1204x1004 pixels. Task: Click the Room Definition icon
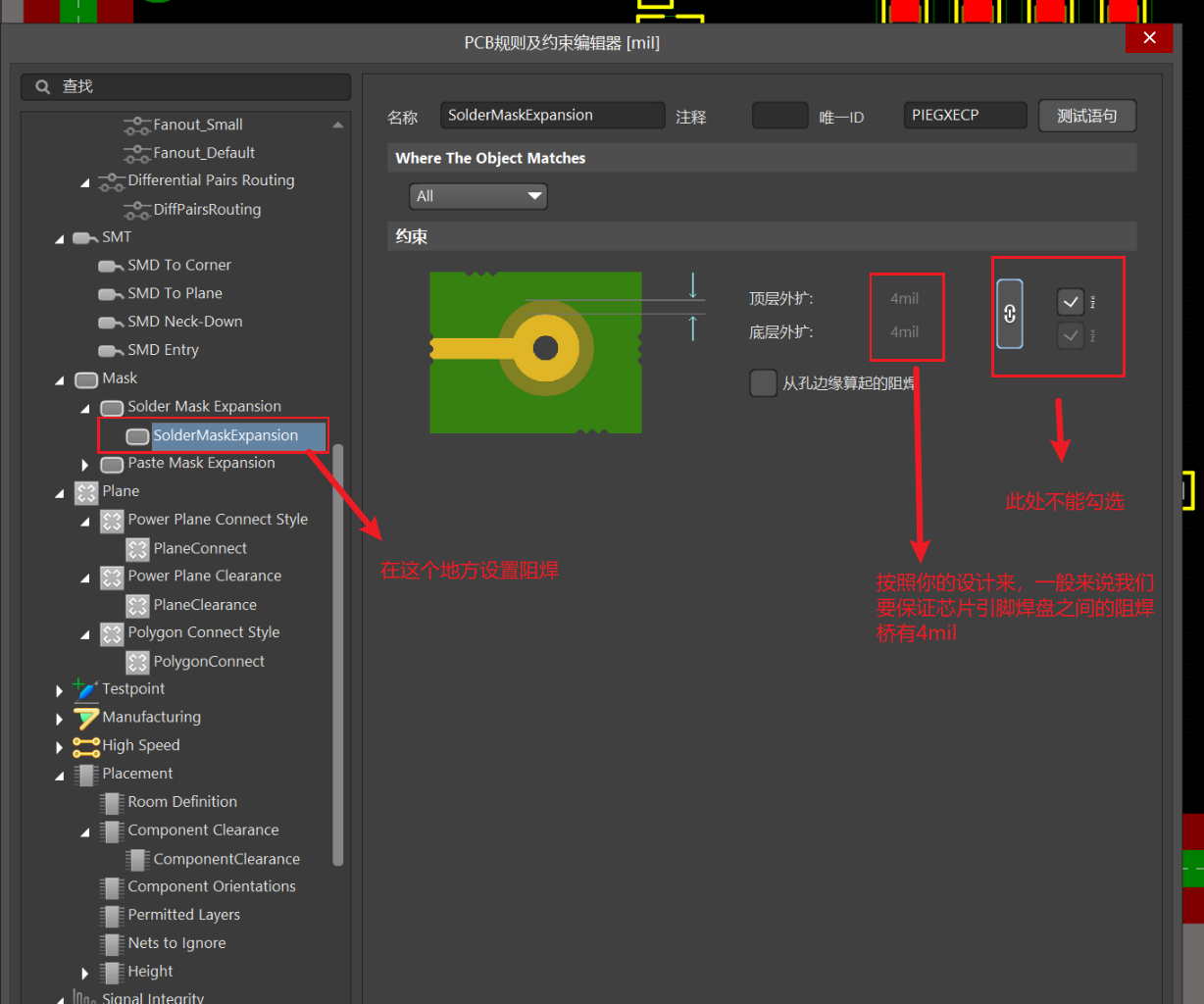point(112,803)
